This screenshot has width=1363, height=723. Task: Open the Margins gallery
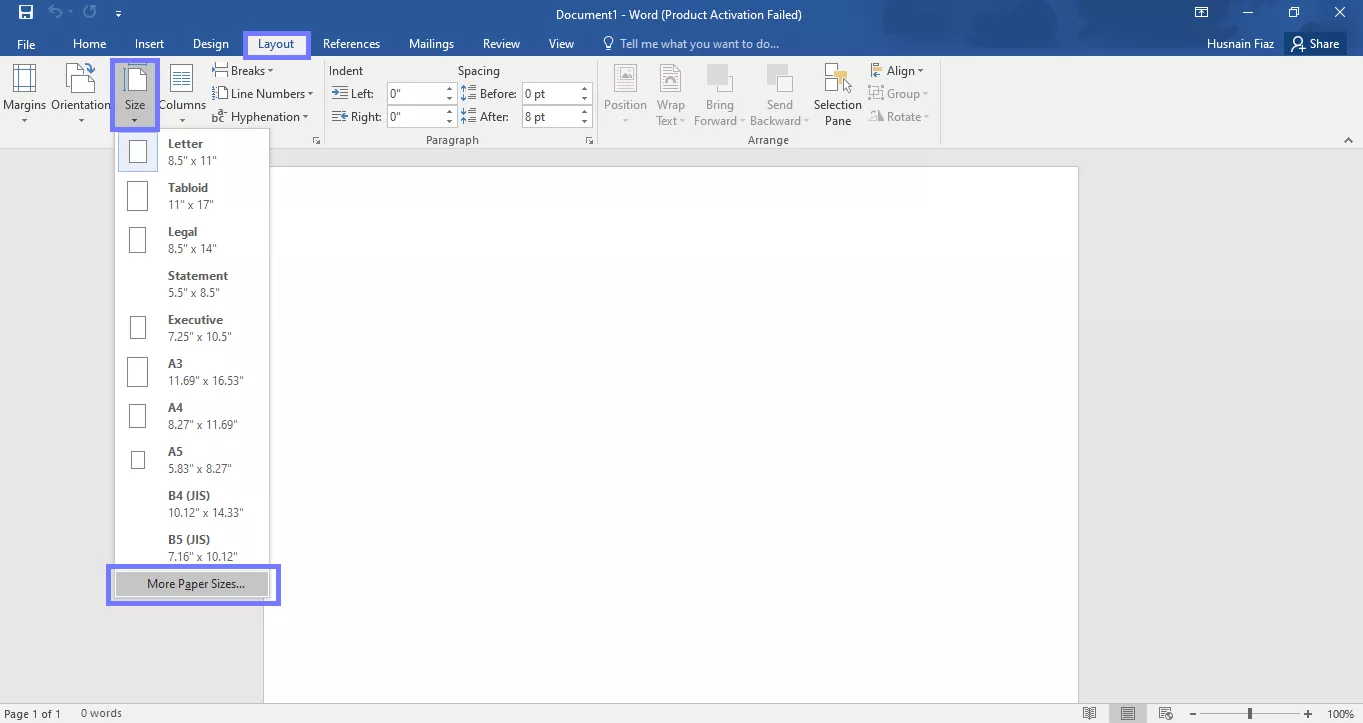pyautogui.click(x=24, y=94)
